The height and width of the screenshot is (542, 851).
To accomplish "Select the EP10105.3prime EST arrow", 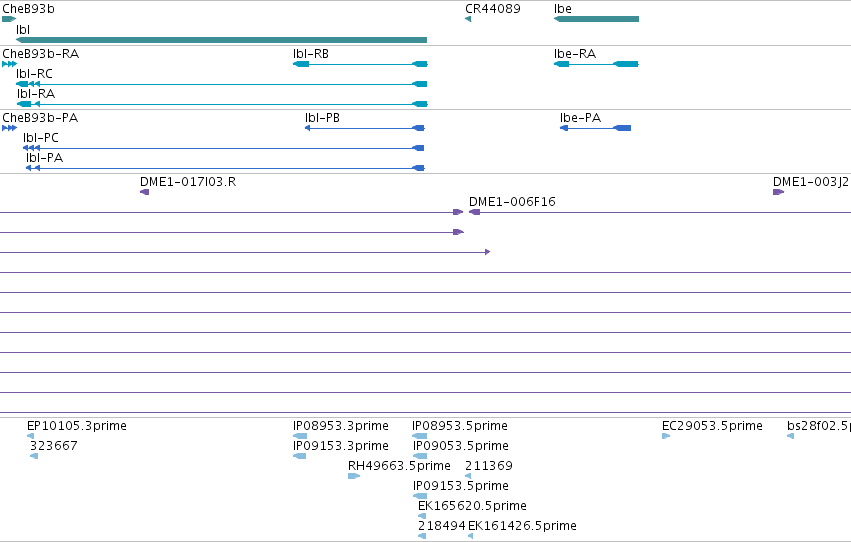I will [30, 436].
